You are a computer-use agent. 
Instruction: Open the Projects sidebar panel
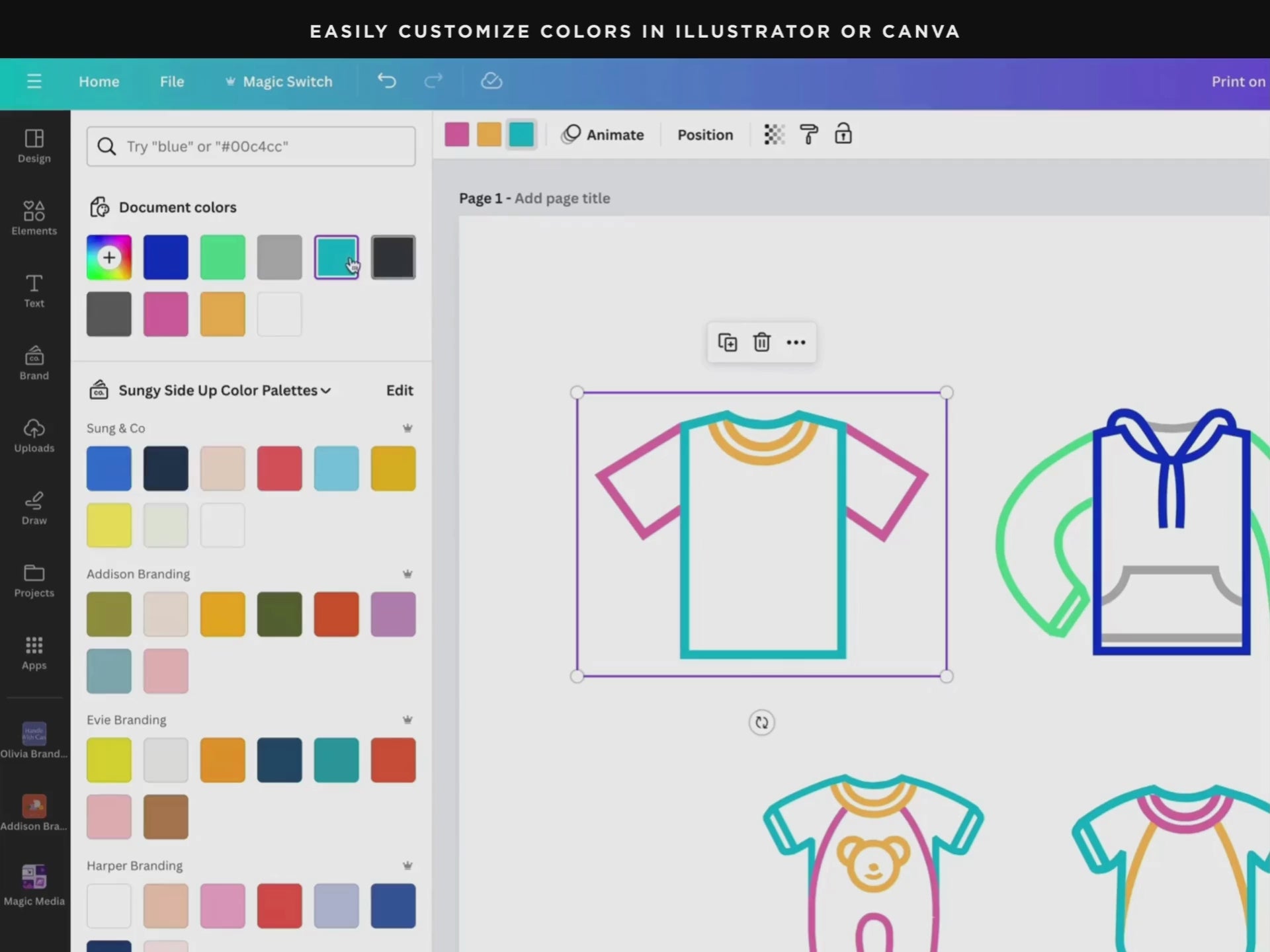[34, 580]
